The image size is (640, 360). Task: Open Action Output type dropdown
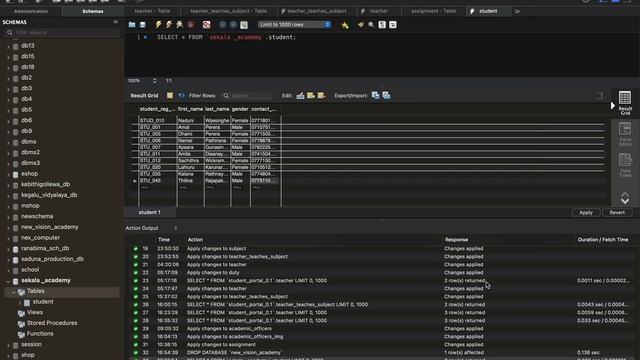tap(176, 228)
